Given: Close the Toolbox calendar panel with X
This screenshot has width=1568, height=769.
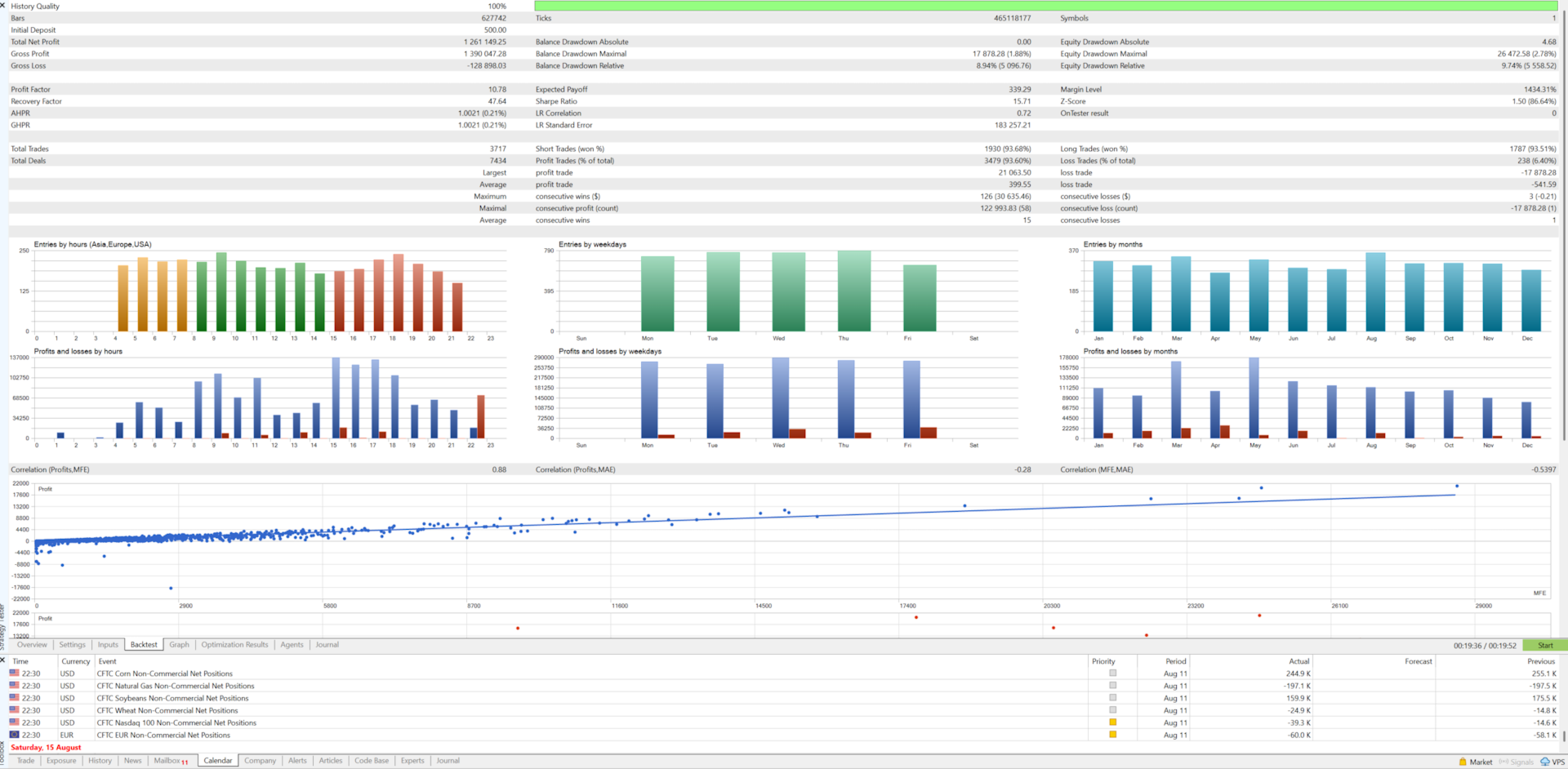Looking at the screenshot, I should pyautogui.click(x=3, y=660).
